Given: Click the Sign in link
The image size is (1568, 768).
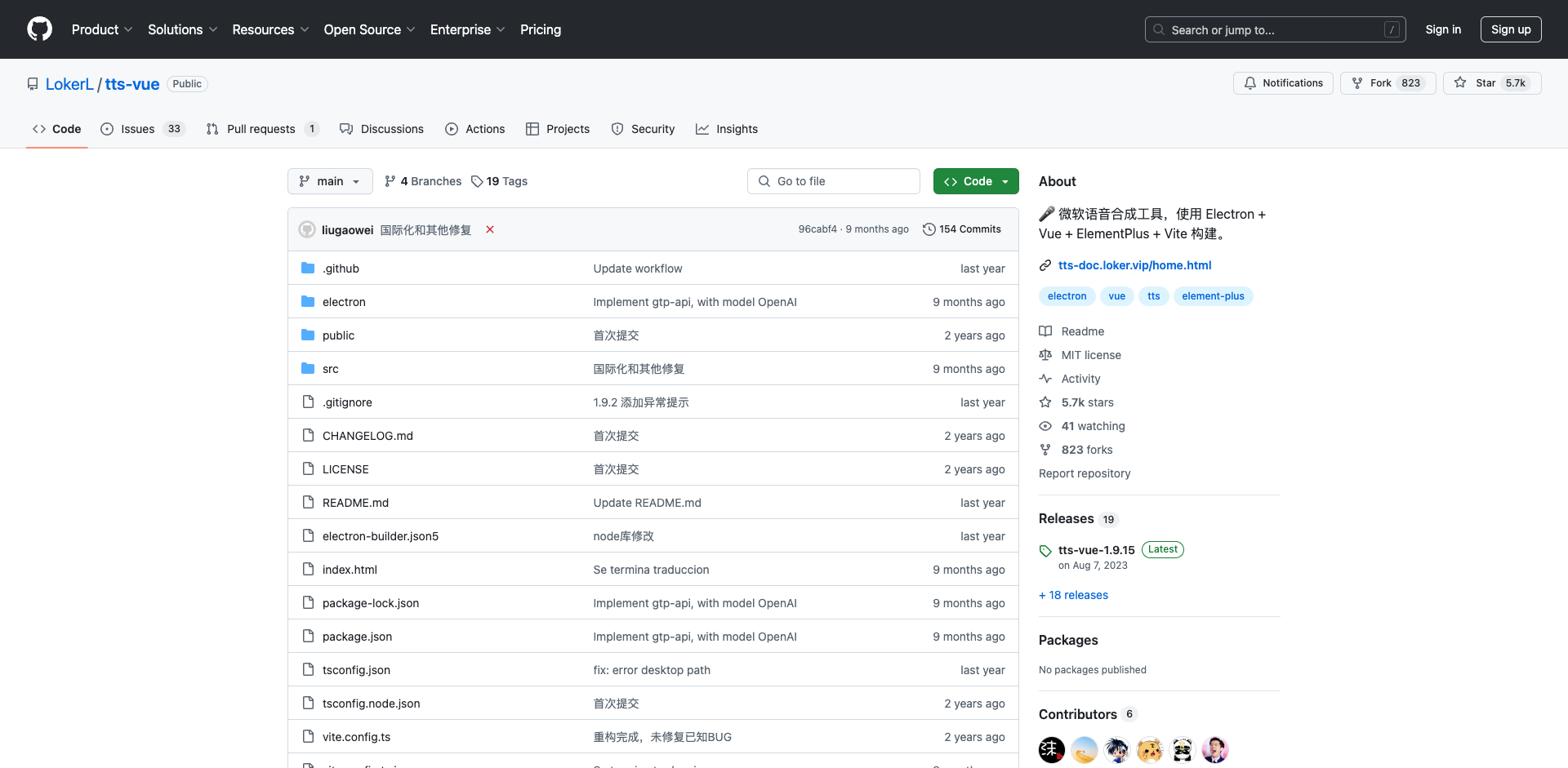Looking at the screenshot, I should (1443, 29).
